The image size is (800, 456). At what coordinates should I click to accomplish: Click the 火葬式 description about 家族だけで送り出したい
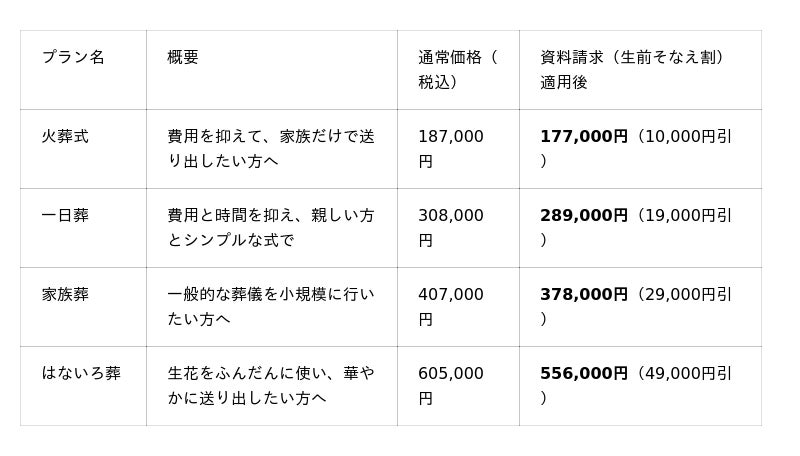pyautogui.click(x=271, y=148)
